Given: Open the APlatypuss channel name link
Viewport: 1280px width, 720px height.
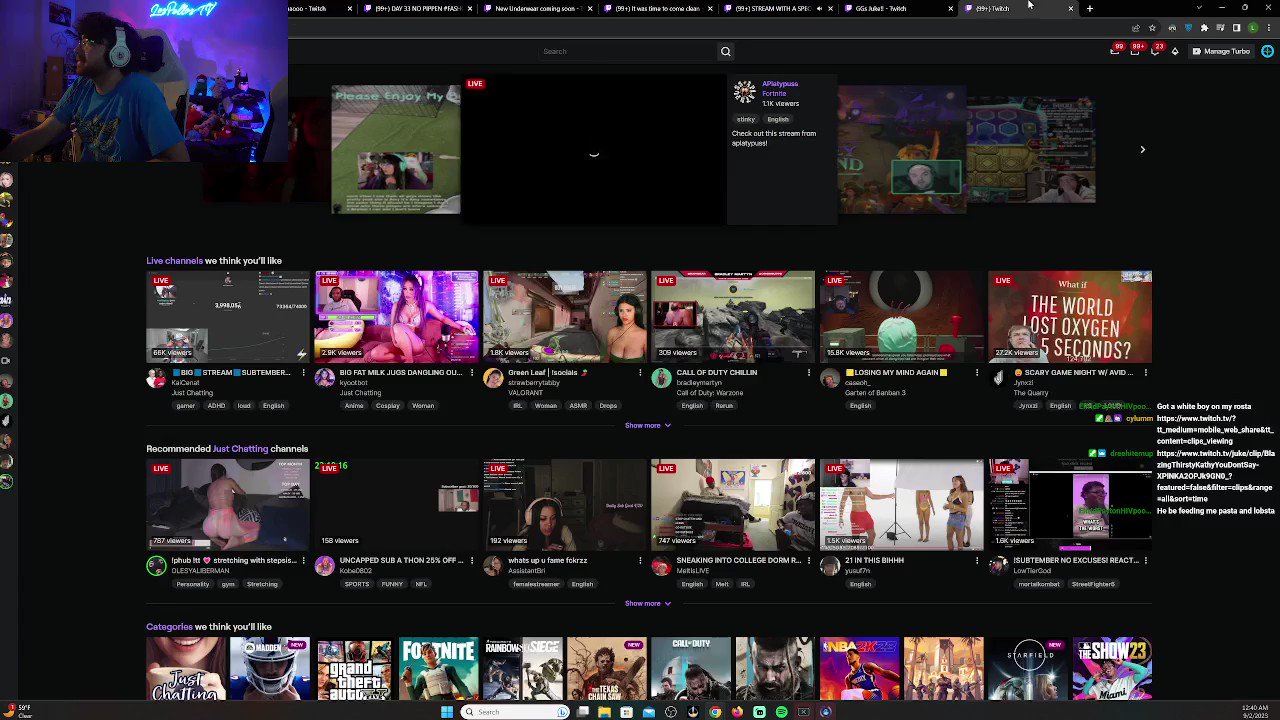Looking at the screenshot, I should coord(780,84).
